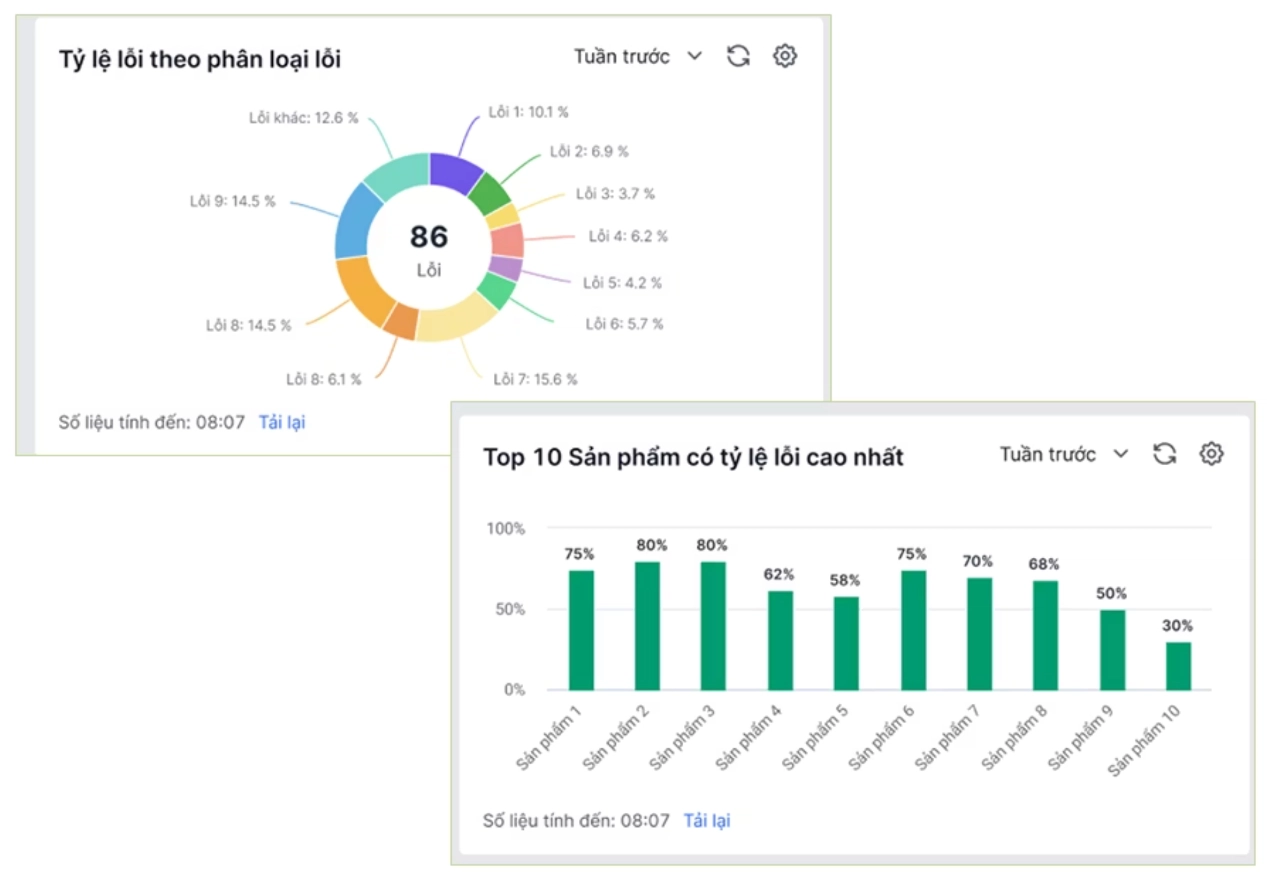Refresh the error classification donut chart
The width and height of the screenshot is (1268, 878).
click(738, 56)
